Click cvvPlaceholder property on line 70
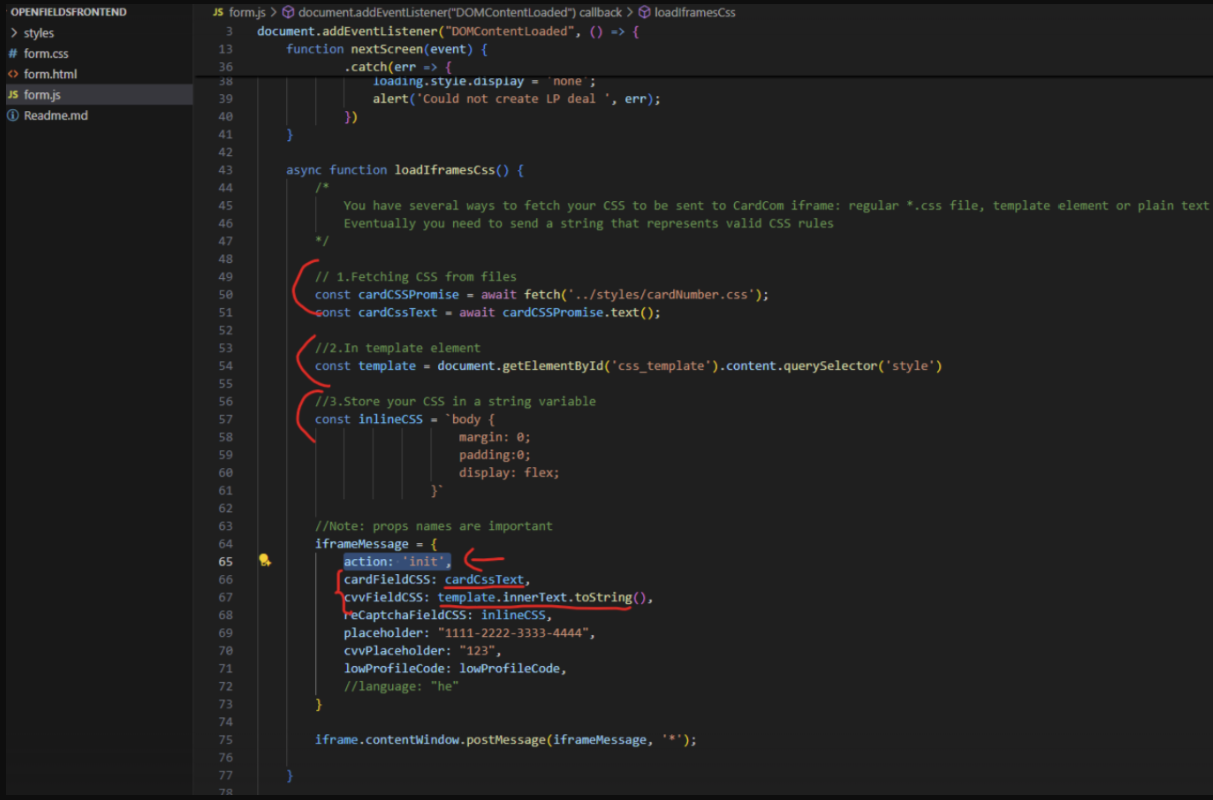Image resolution: width=1213 pixels, height=800 pixels. coord(394,651)
